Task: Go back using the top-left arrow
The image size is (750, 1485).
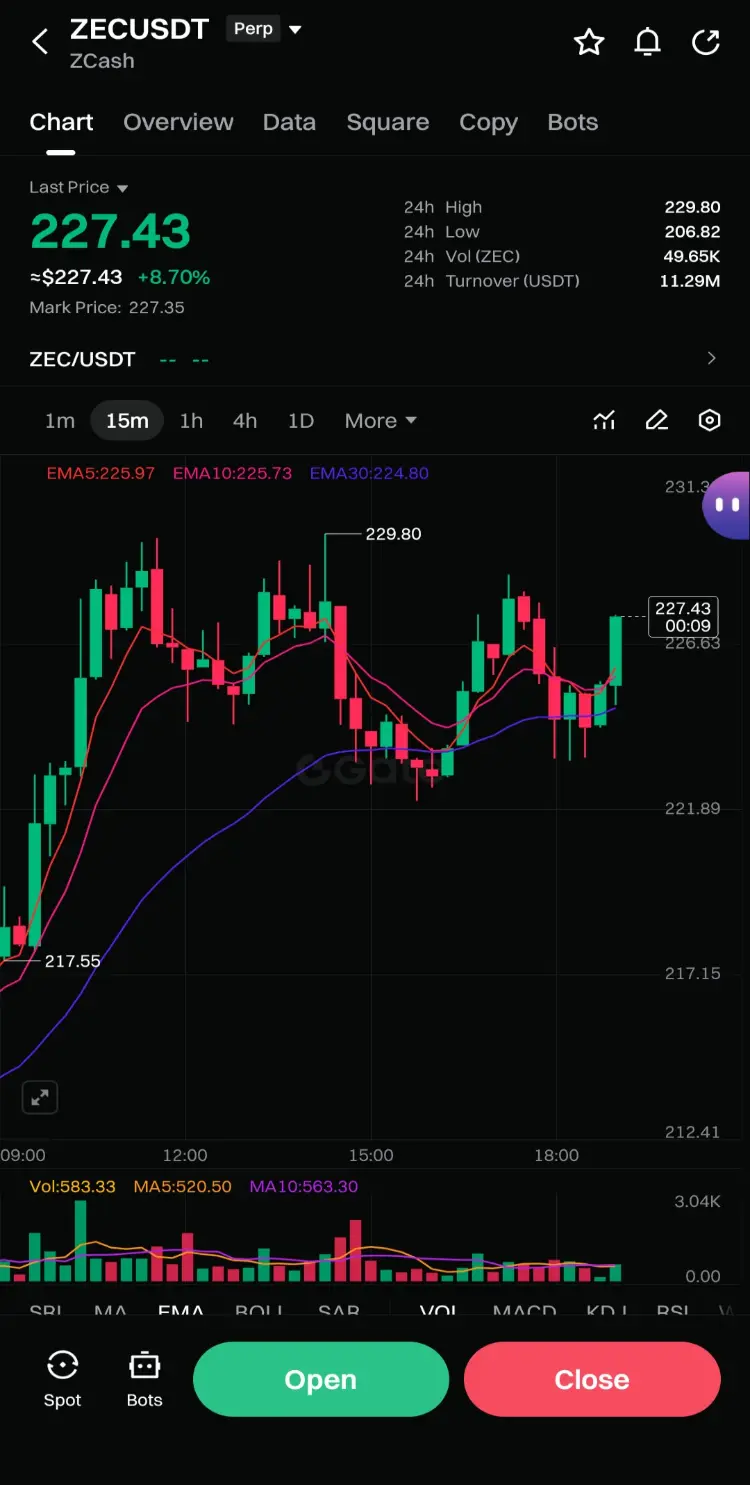Action: [40, 42]
